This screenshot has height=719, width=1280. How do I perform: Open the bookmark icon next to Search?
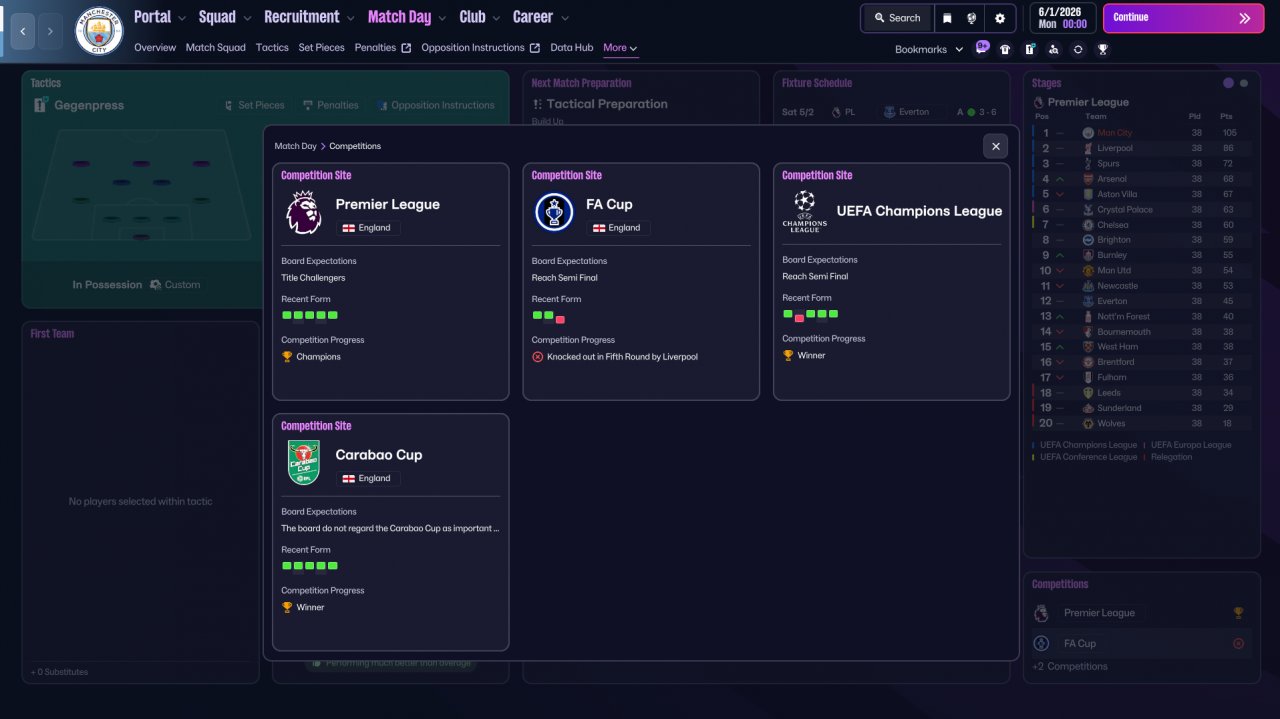947,18
